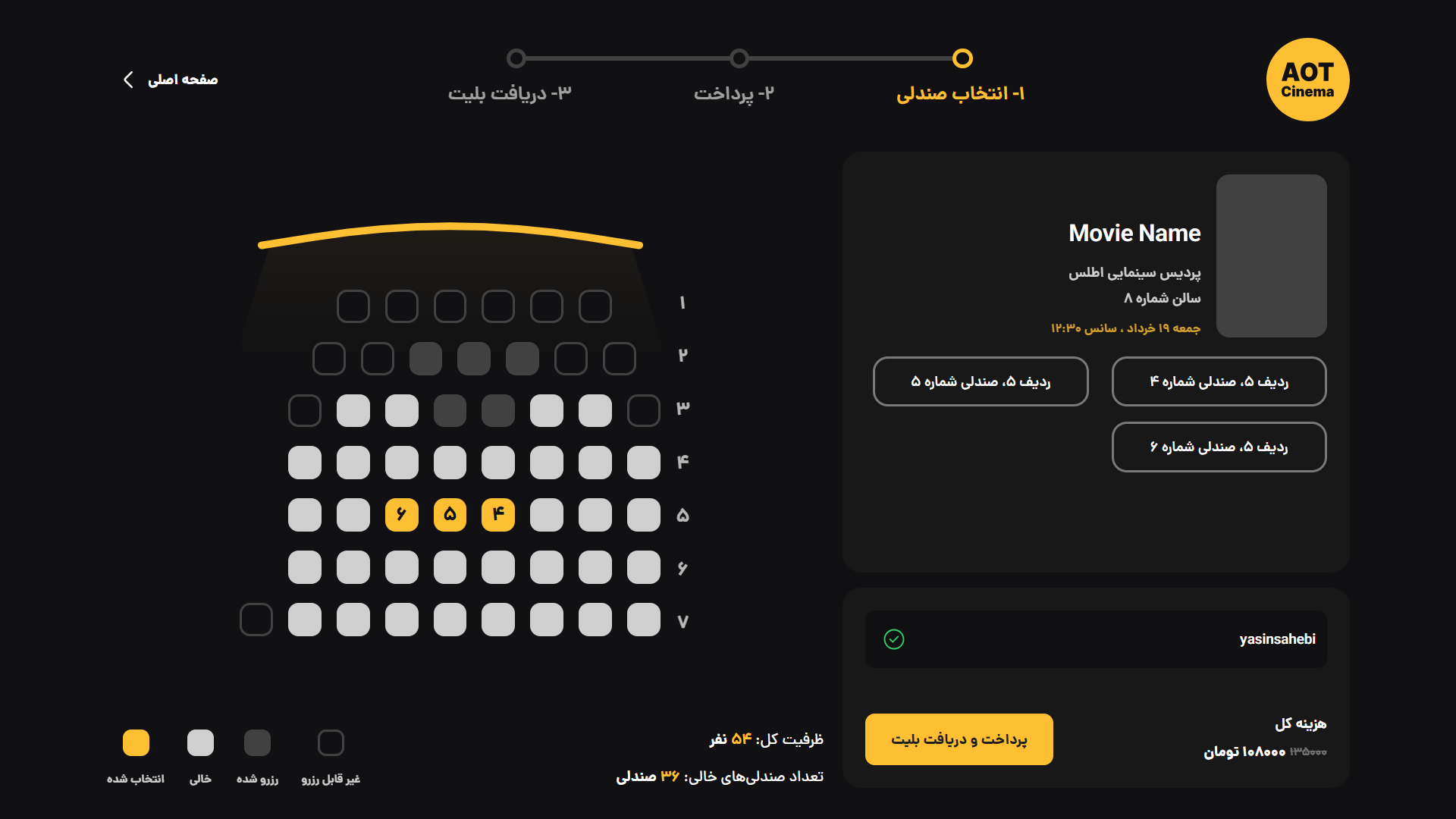
Task: Click the green verification checkmark beside yasinsahebi
Action: (895, 639)
